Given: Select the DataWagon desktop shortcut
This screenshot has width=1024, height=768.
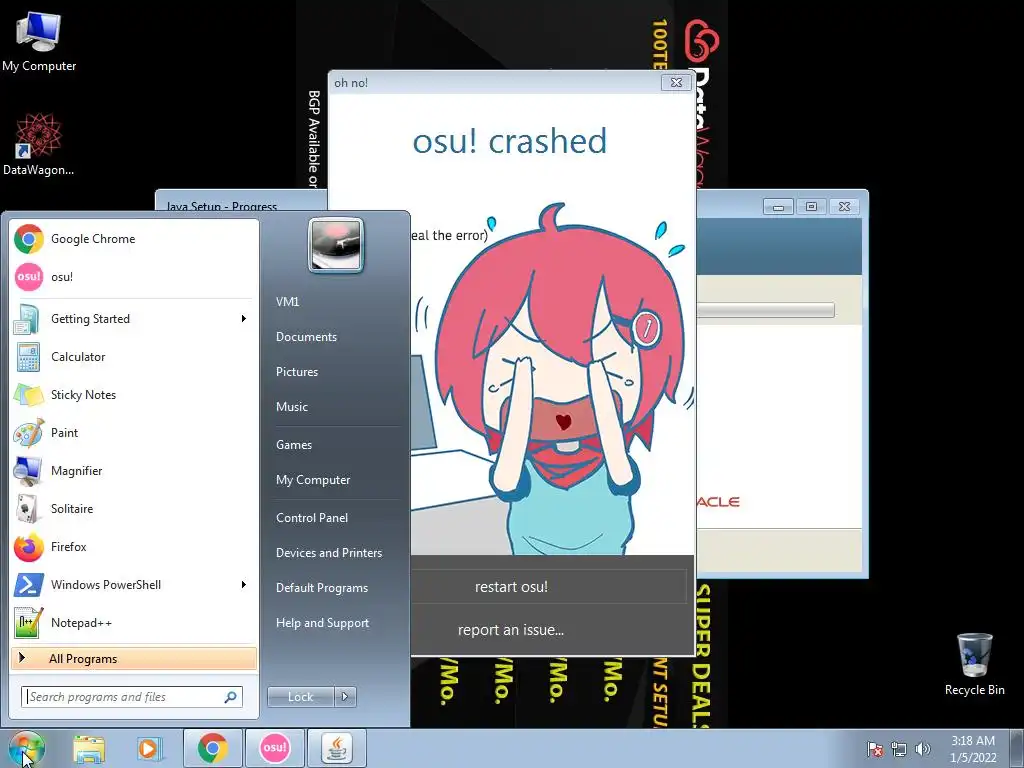Looking at the screenshot, I should (x=39, y=144).
